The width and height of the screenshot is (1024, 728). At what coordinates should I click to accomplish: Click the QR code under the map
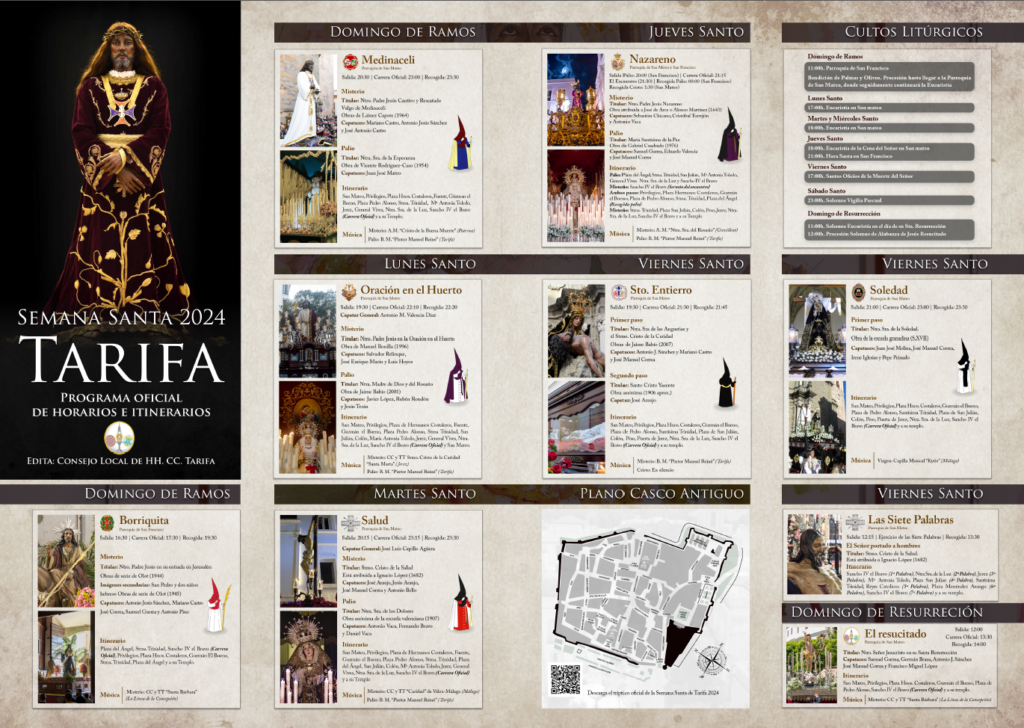[565, 679]
